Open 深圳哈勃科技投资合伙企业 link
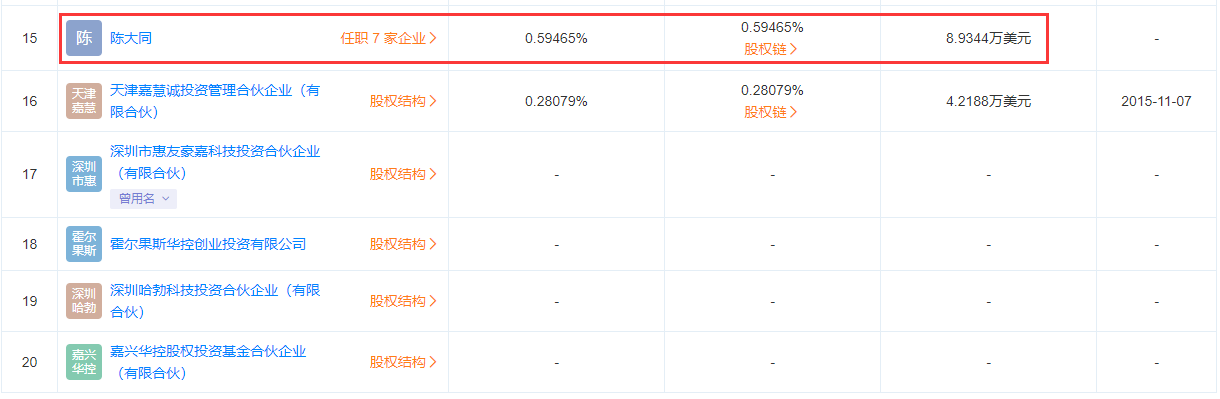Image resolution: width=1220 pixels, height=399 pixels. coord(215,301)
